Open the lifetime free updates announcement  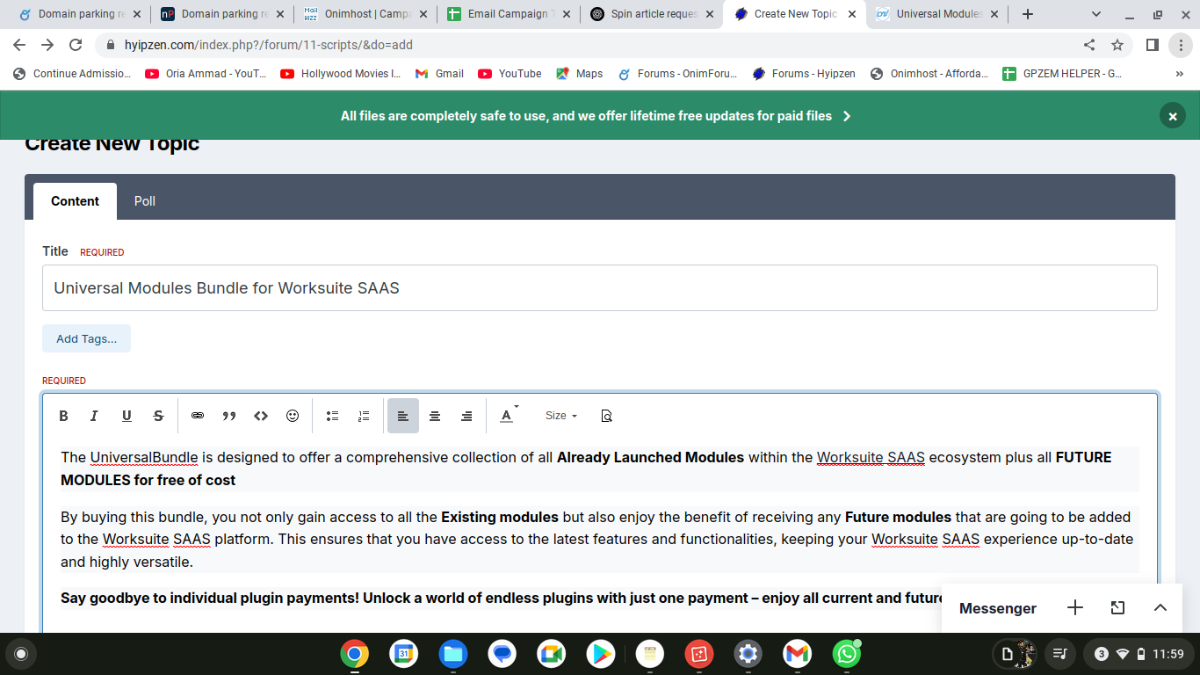coord(595,116)
